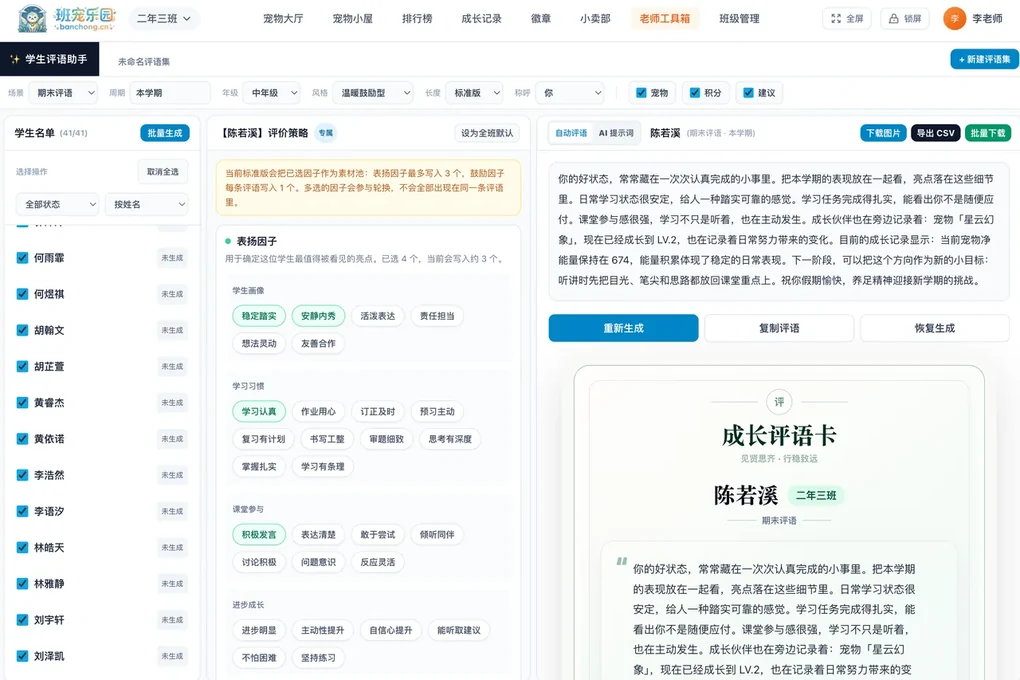
Task: Open the 全部状态 filter dropdown
Action: 57,204
